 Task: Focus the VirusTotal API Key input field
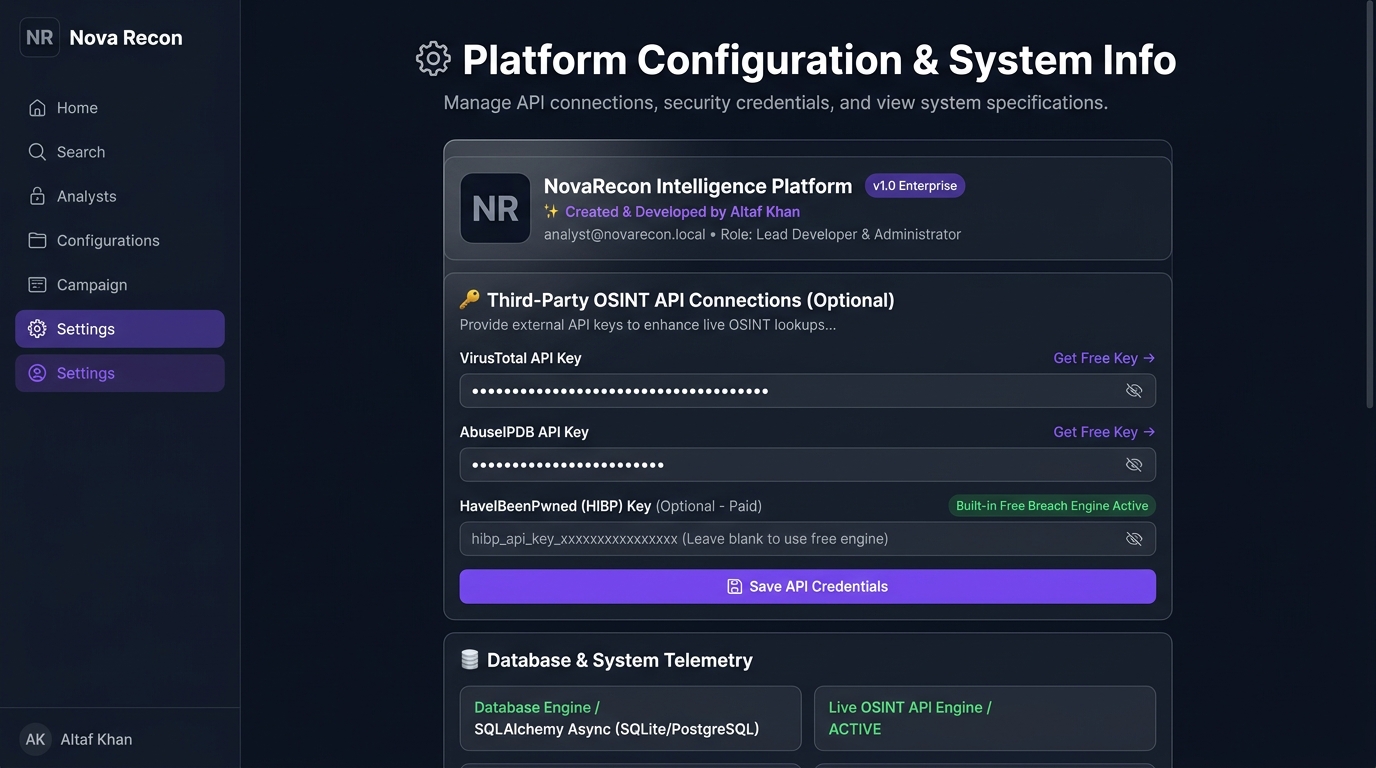(808, 391)
